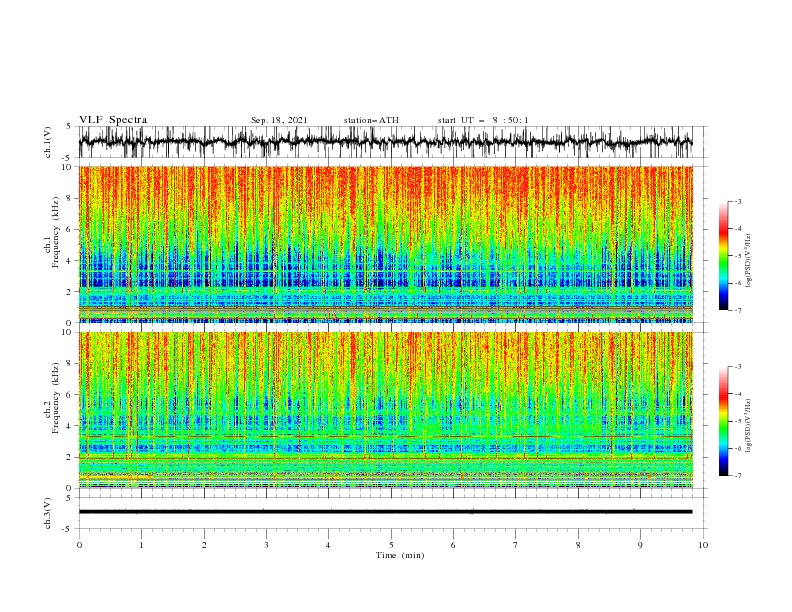Click the 'ch.3(V)' axis label
This screenshot has width=792, height=612.
point(48,513)
